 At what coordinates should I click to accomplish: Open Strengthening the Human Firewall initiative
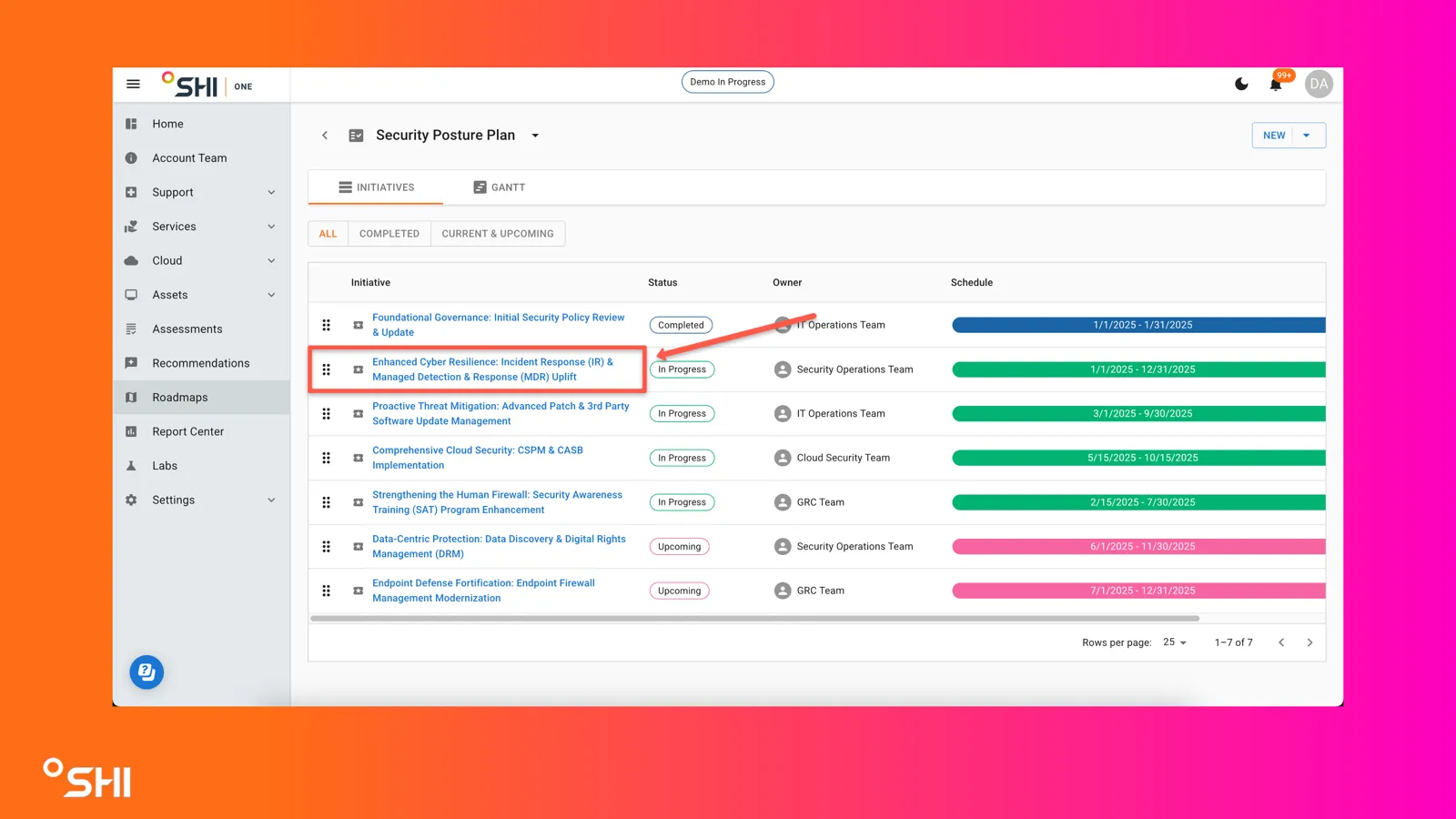[x=497, y=502]
